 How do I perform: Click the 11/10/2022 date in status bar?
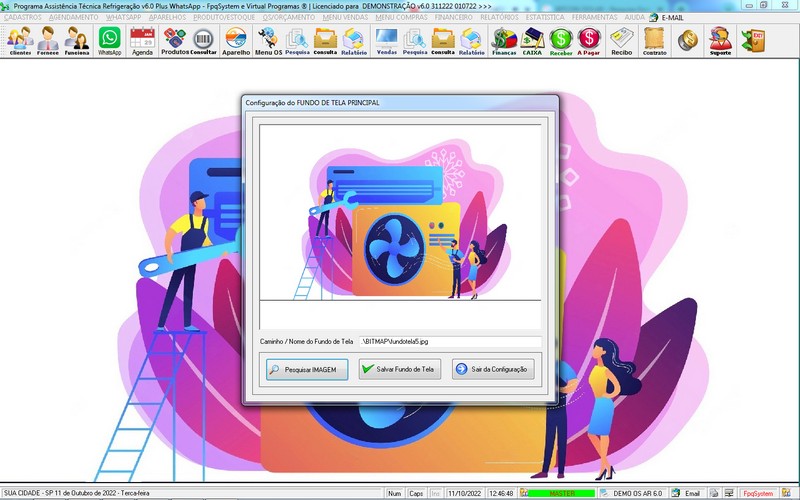464,493
